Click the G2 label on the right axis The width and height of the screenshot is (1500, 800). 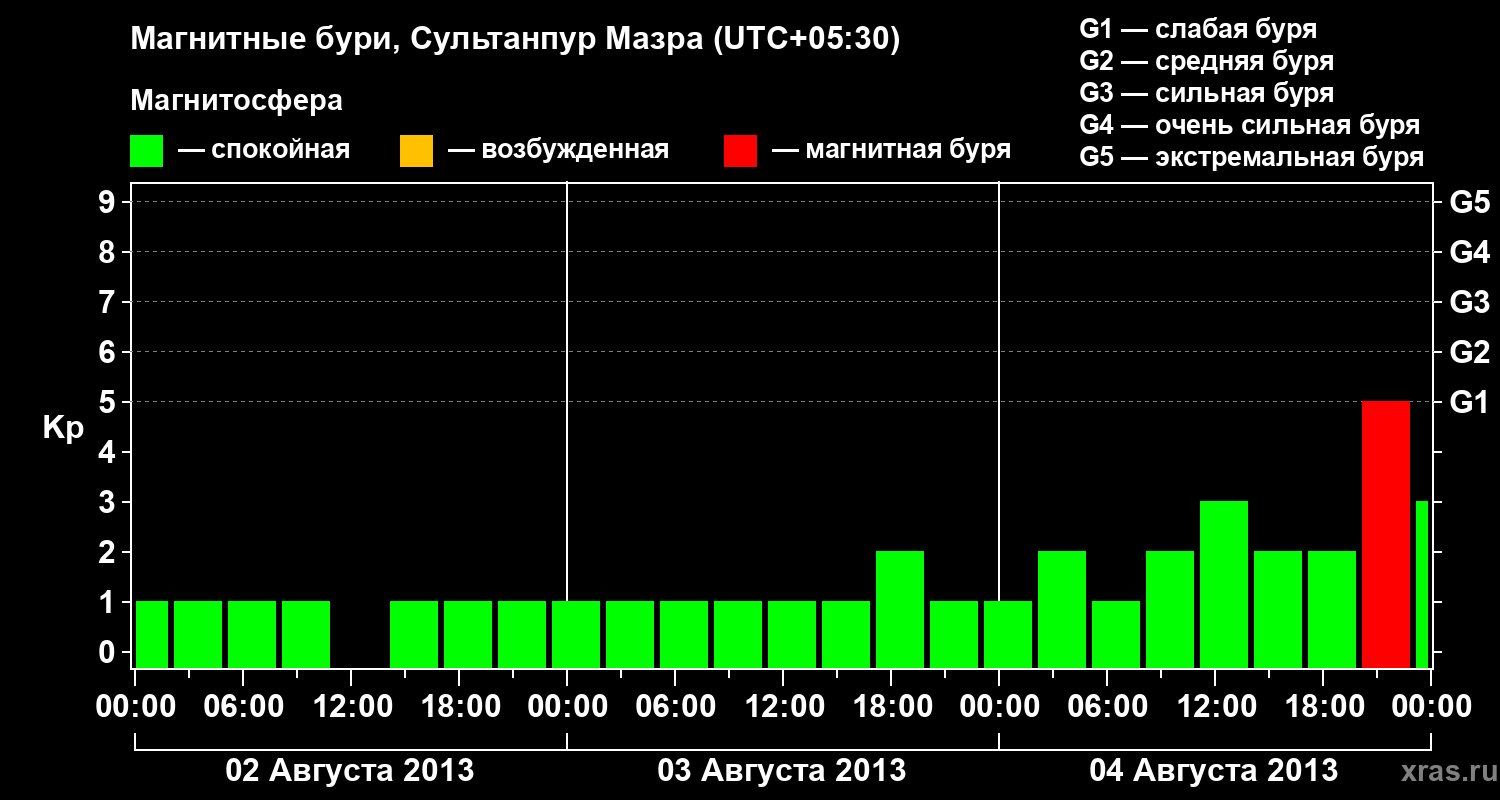pos(1469,352)
